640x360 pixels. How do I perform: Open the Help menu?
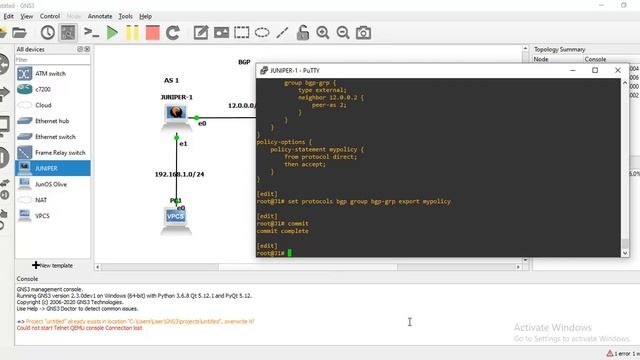point(145,16)
